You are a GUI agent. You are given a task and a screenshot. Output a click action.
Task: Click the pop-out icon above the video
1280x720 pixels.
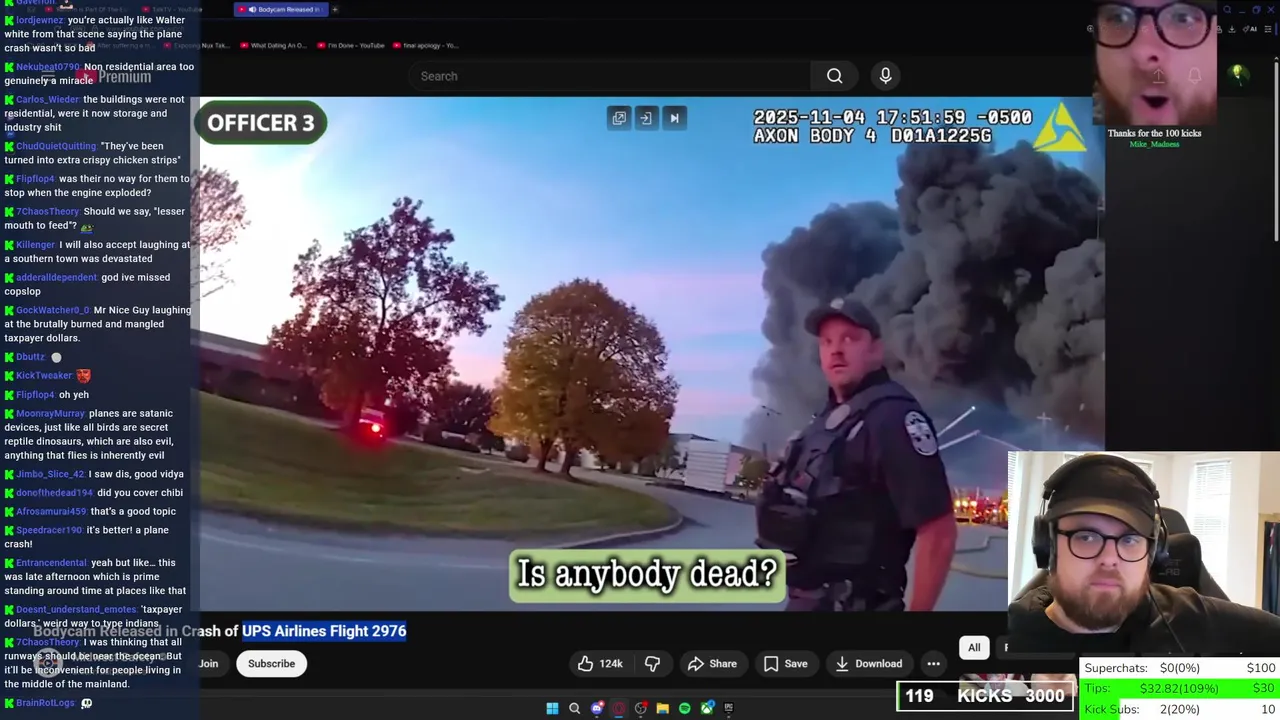tap(619, 118)
